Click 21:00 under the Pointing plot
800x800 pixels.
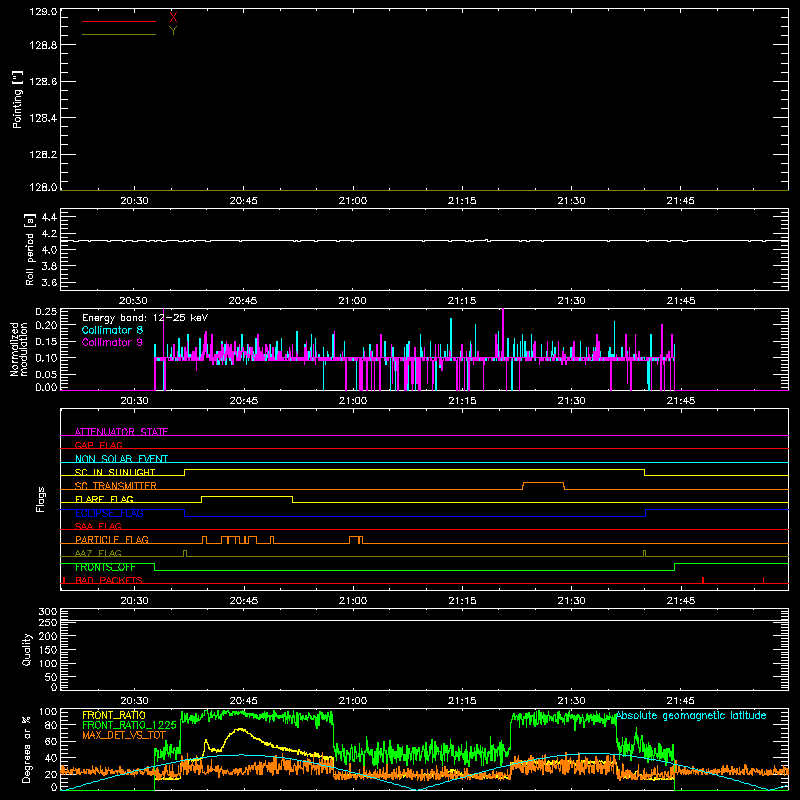point(353,201)
